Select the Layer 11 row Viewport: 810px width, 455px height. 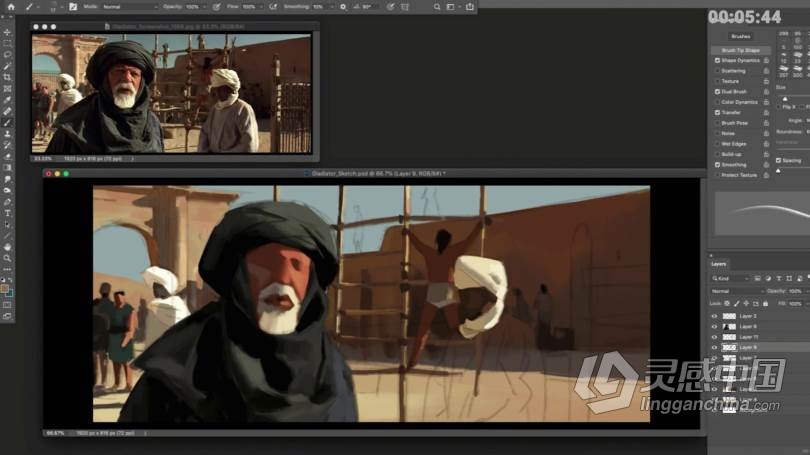(x=758, y=337)
